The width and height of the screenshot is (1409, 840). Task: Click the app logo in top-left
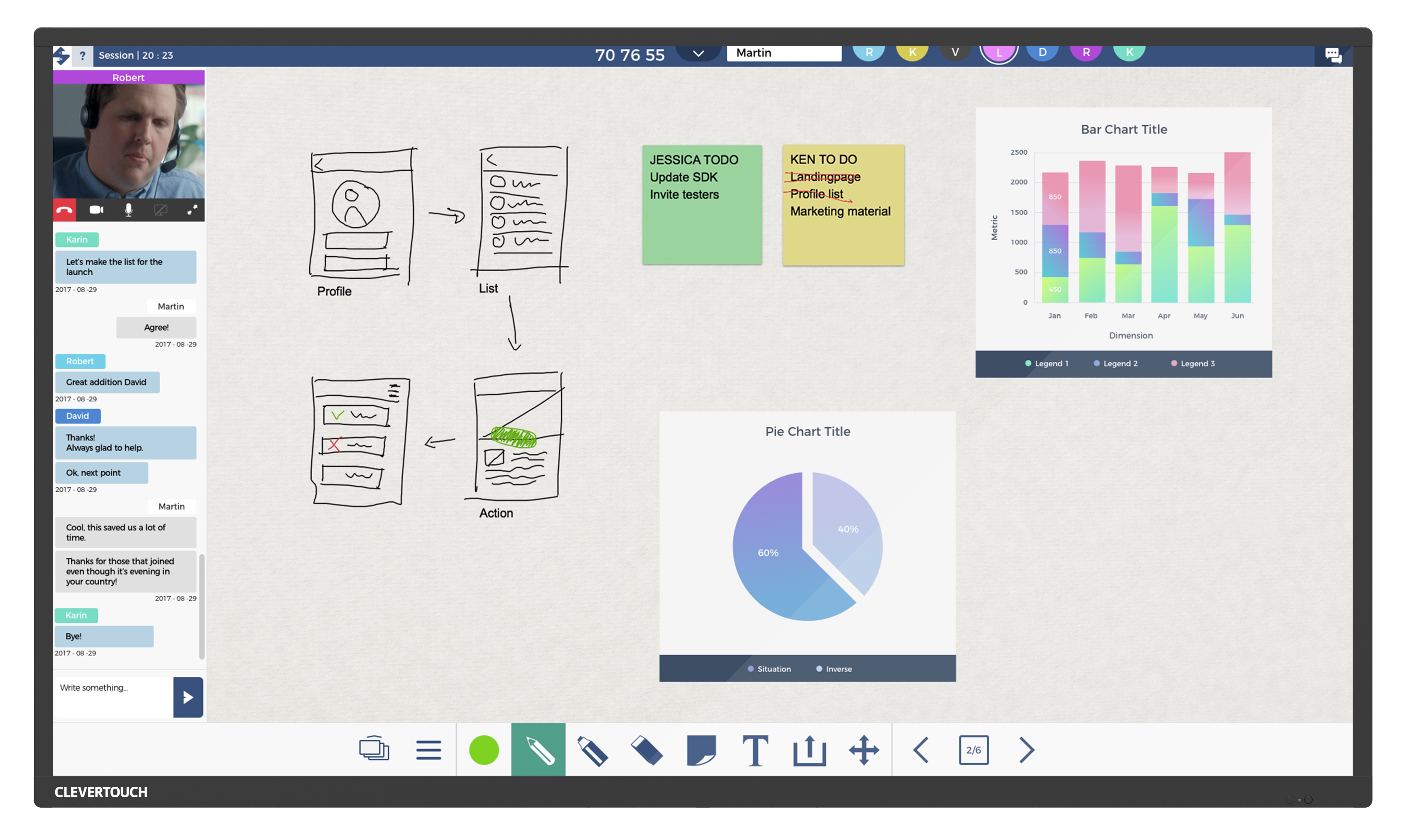[61, 56]
